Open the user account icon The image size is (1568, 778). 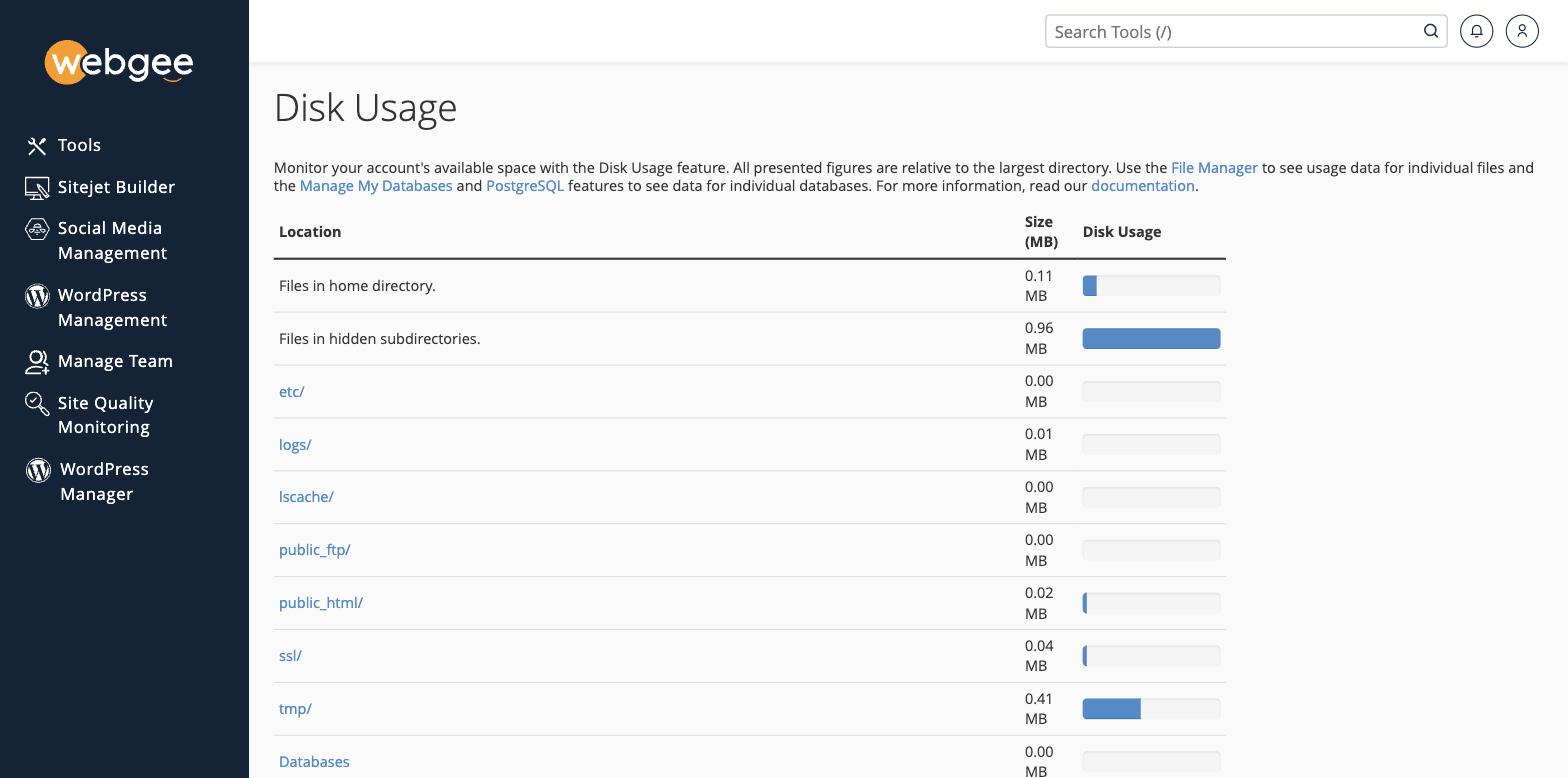1522,31
